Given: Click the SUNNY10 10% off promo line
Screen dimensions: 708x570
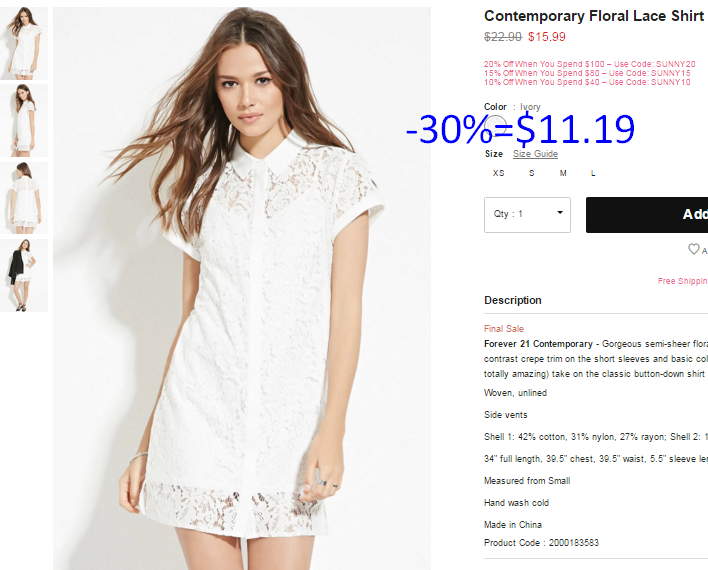Looking at the screenshot, I should coord(587,82).
